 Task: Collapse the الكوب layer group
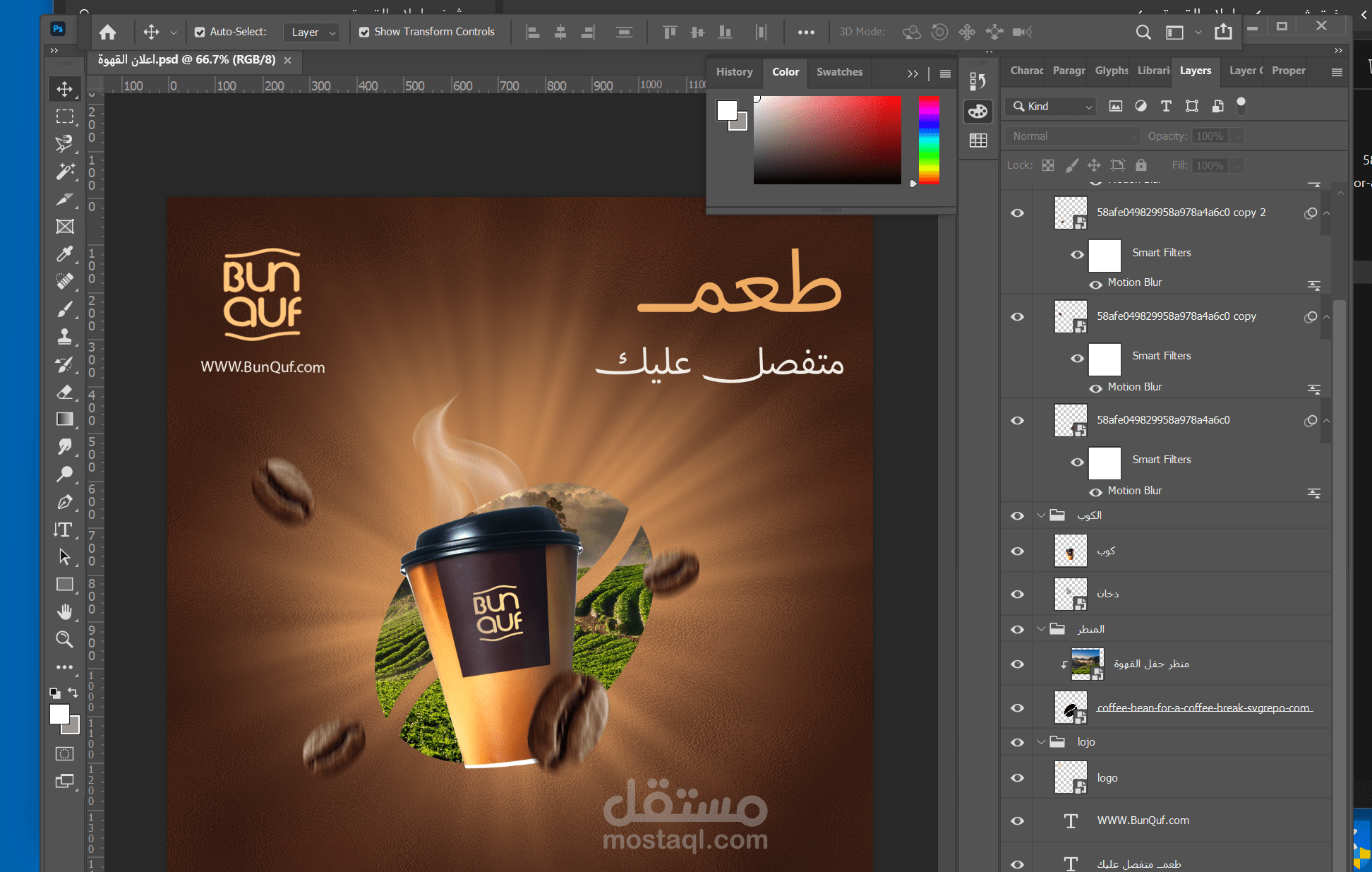click(x=1040, y=515)
